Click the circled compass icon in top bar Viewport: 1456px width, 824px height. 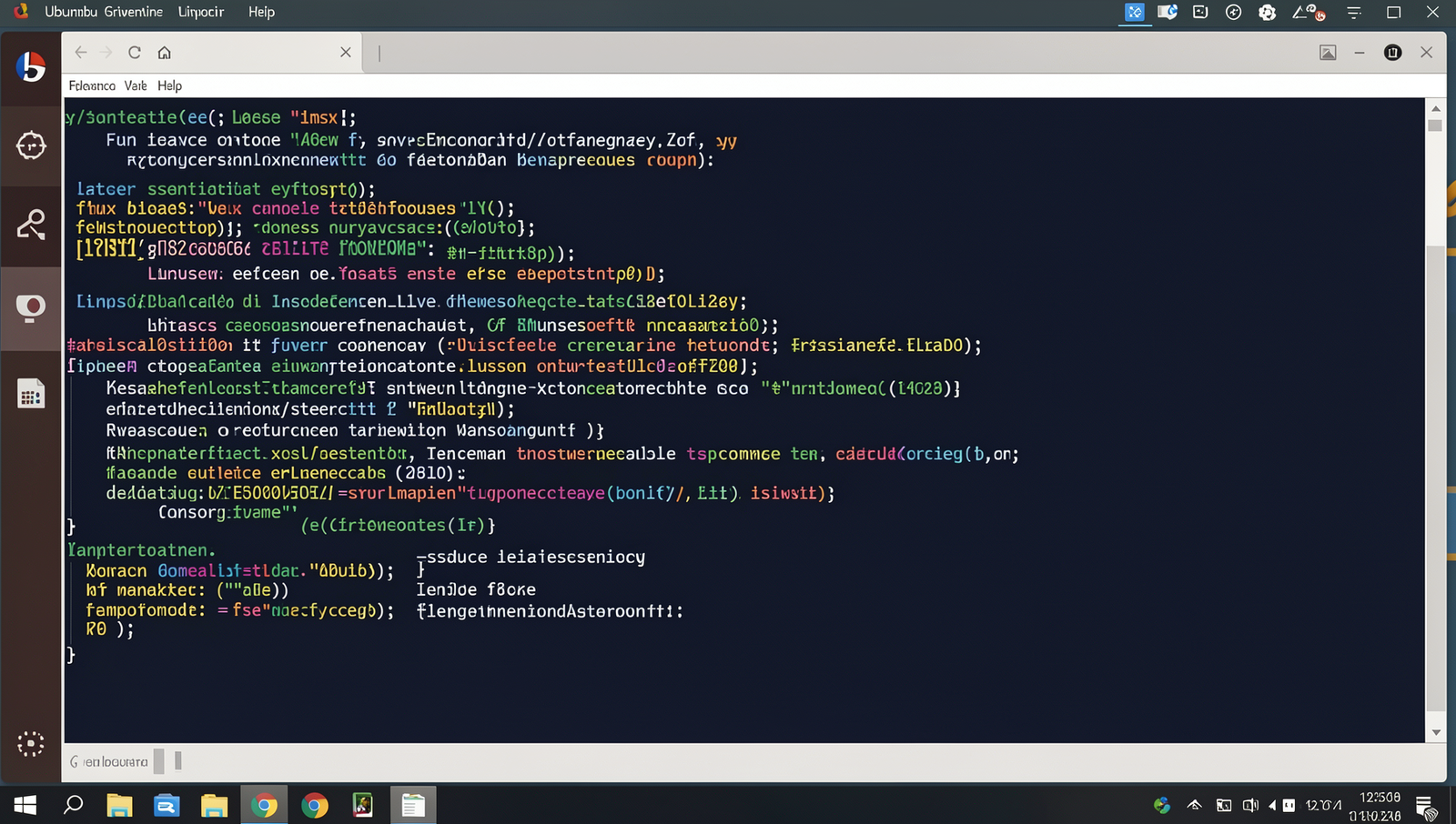tap(1234, 13)
